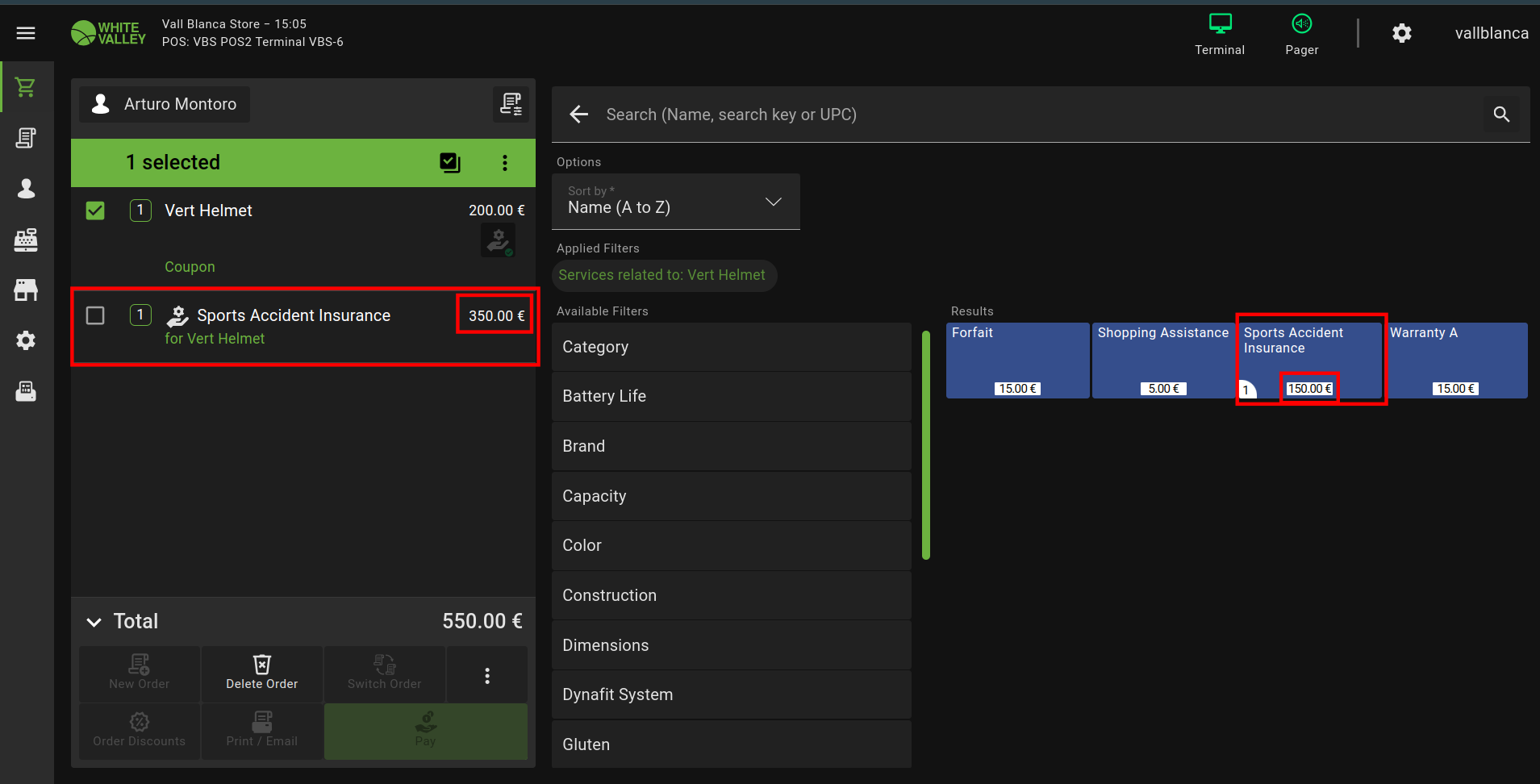This screenshot has width=1540, height=784.
Task: Click the search magnifier icon
Action: (1500, 115)
